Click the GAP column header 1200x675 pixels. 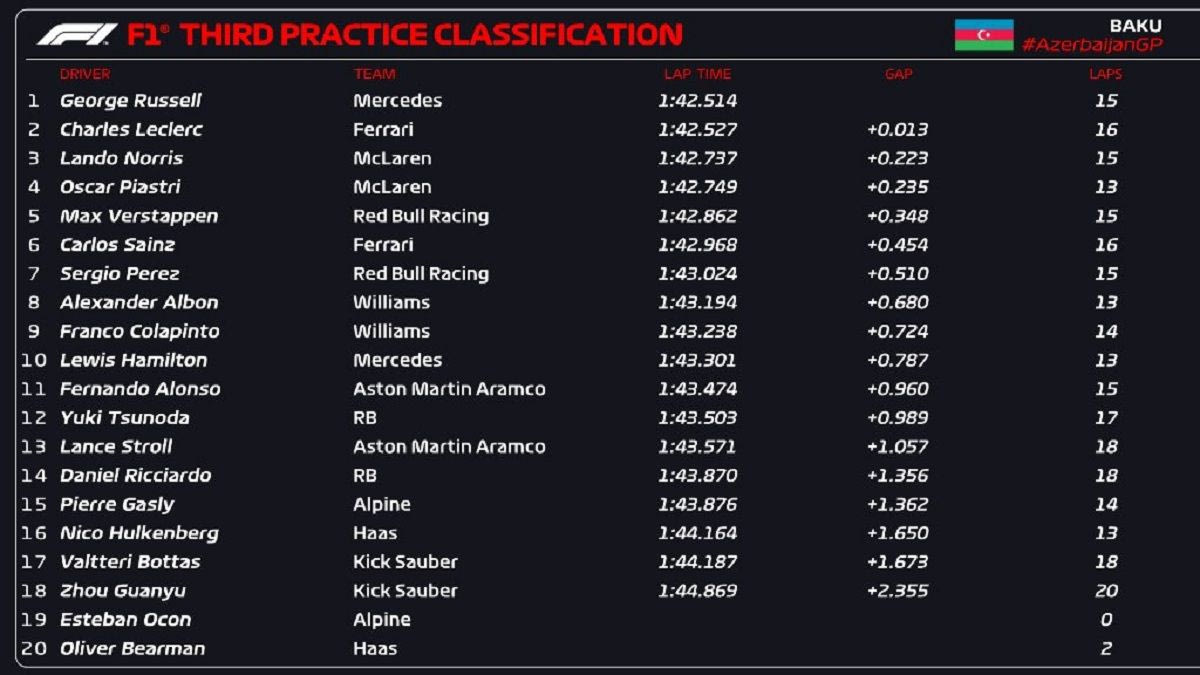click(898, 74)
